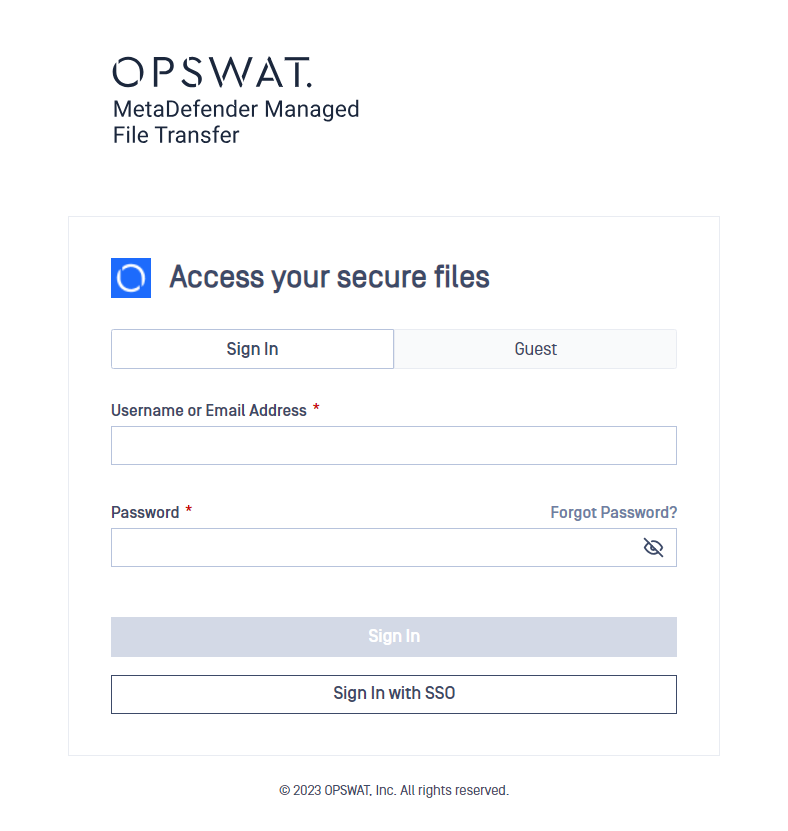Select the Sign In tab
The width and height of the screenshot is (788, 831).
pyautogui.click(x=252, y=349)
